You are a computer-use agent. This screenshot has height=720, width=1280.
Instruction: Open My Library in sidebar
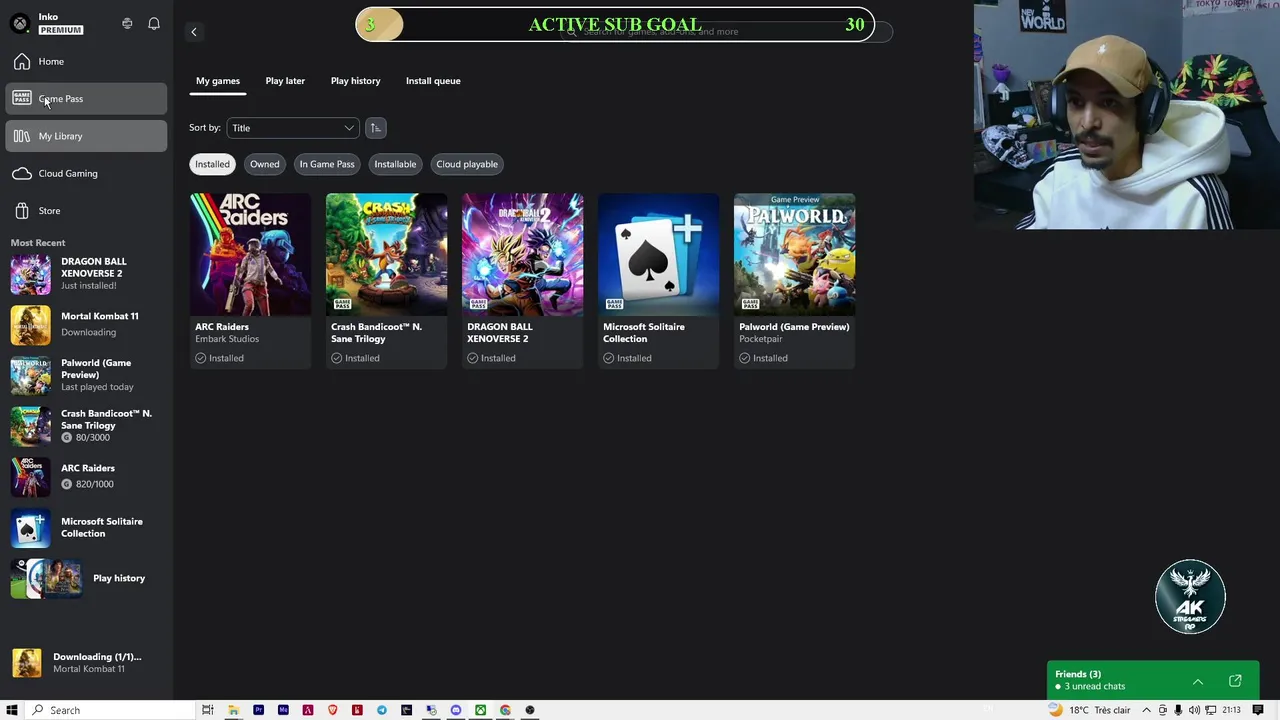point(86,136)
